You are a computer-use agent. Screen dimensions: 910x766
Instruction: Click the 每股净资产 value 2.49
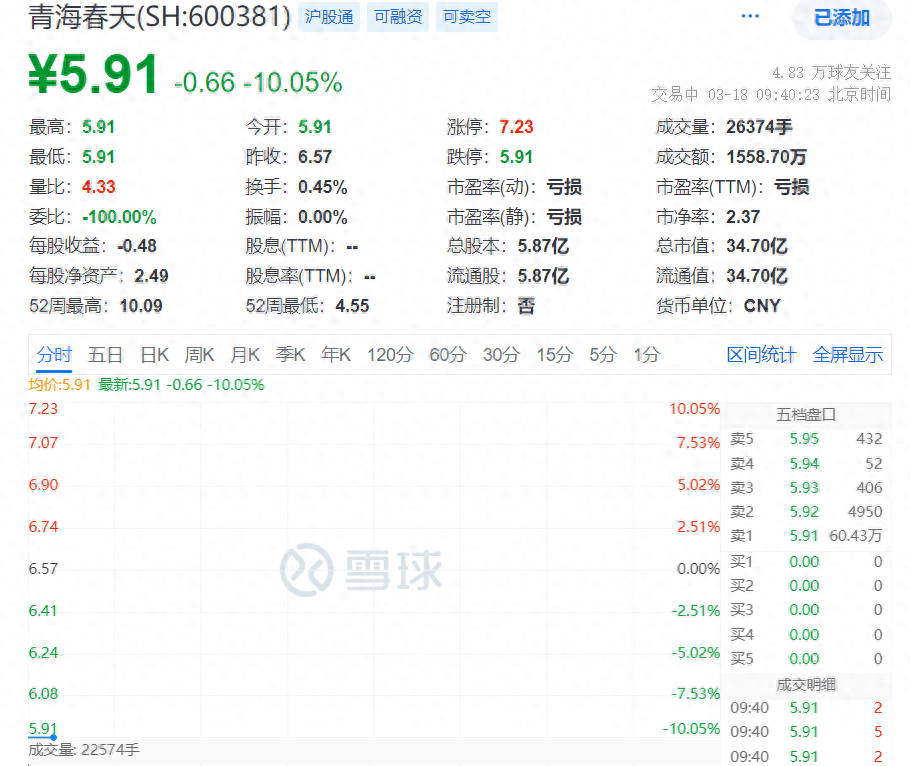(151, 276)
